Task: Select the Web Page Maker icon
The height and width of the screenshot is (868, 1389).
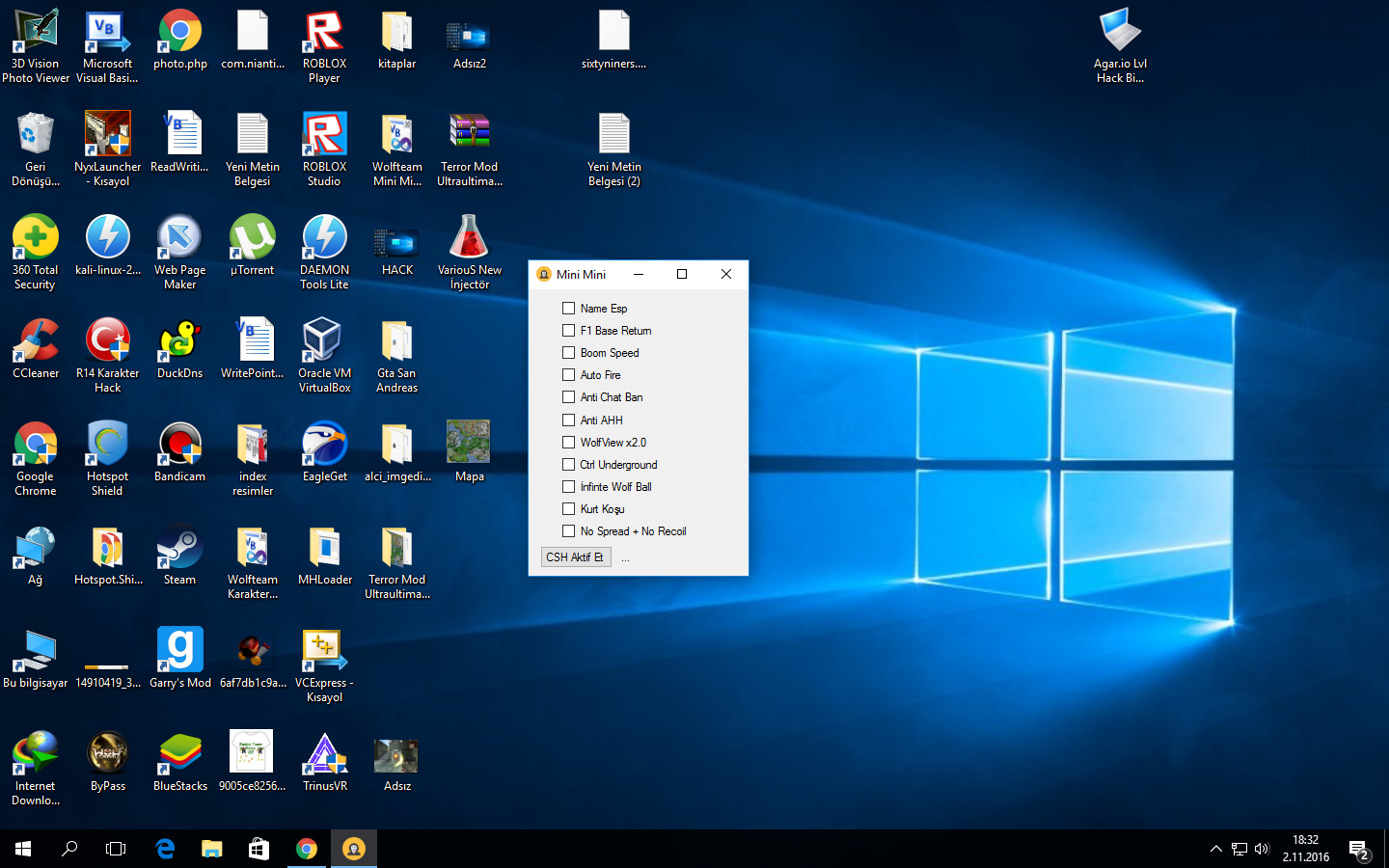Action: click(x=180, y=253)
